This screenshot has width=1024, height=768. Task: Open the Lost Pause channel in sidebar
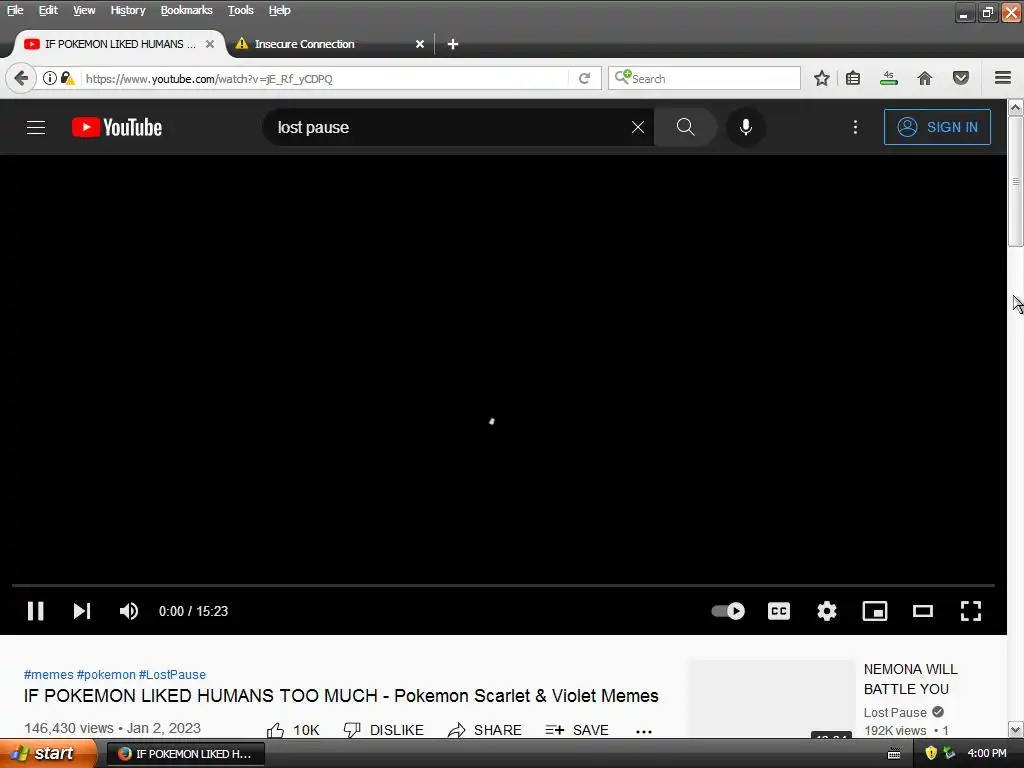click(895, 712)
